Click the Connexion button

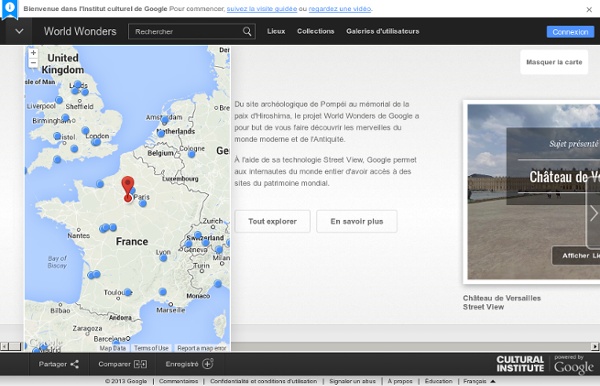[570, 32]
